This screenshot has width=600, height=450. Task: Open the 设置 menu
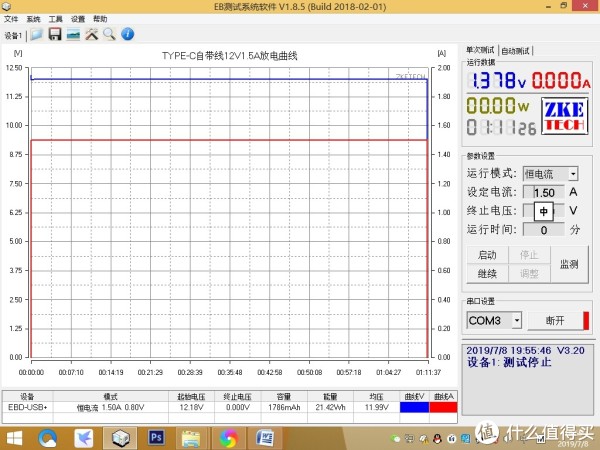(x=78, y=19)
